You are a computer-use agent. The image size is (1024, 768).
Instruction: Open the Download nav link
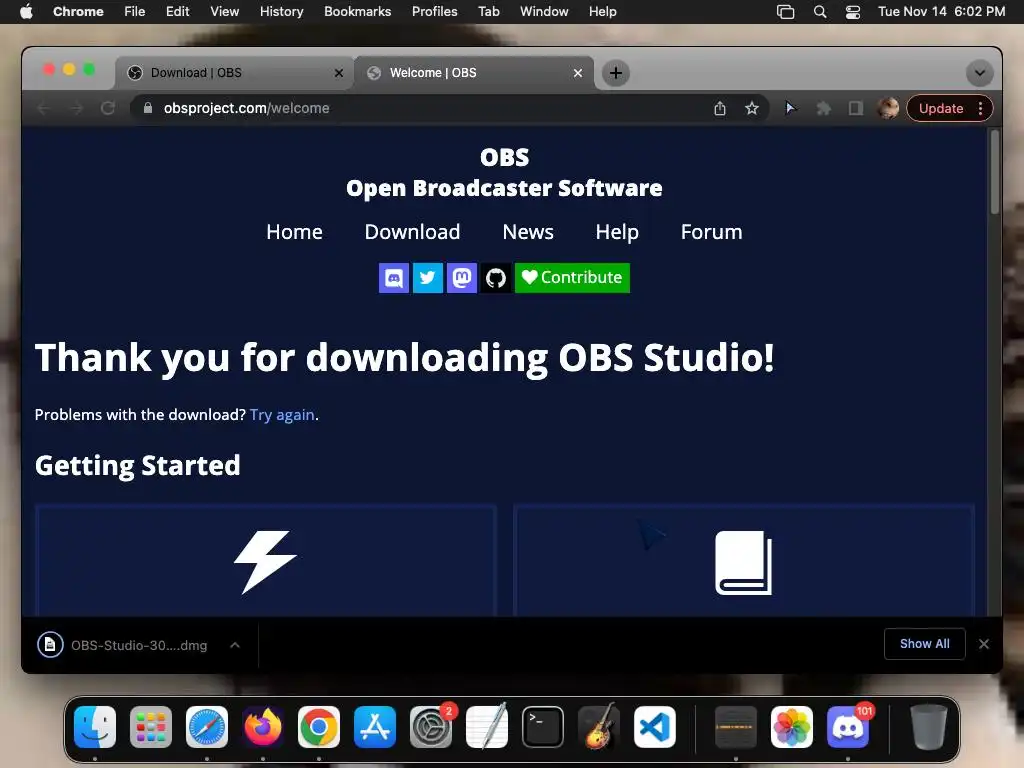click(412, 232)
